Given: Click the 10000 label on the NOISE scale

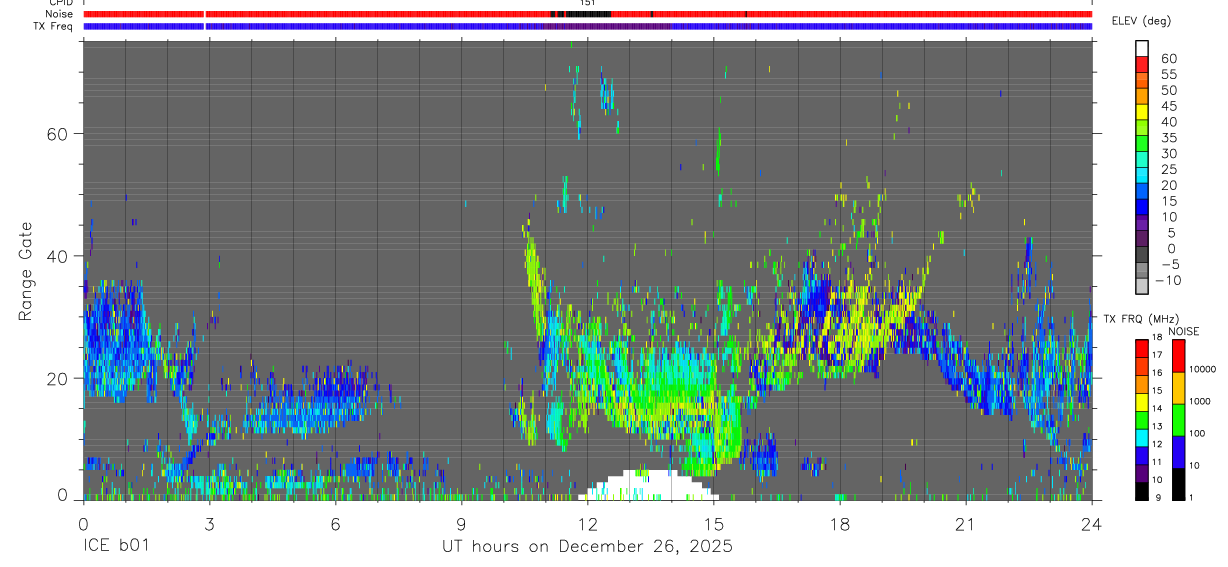Looking at the screenshot, I should pos(1204,370).
